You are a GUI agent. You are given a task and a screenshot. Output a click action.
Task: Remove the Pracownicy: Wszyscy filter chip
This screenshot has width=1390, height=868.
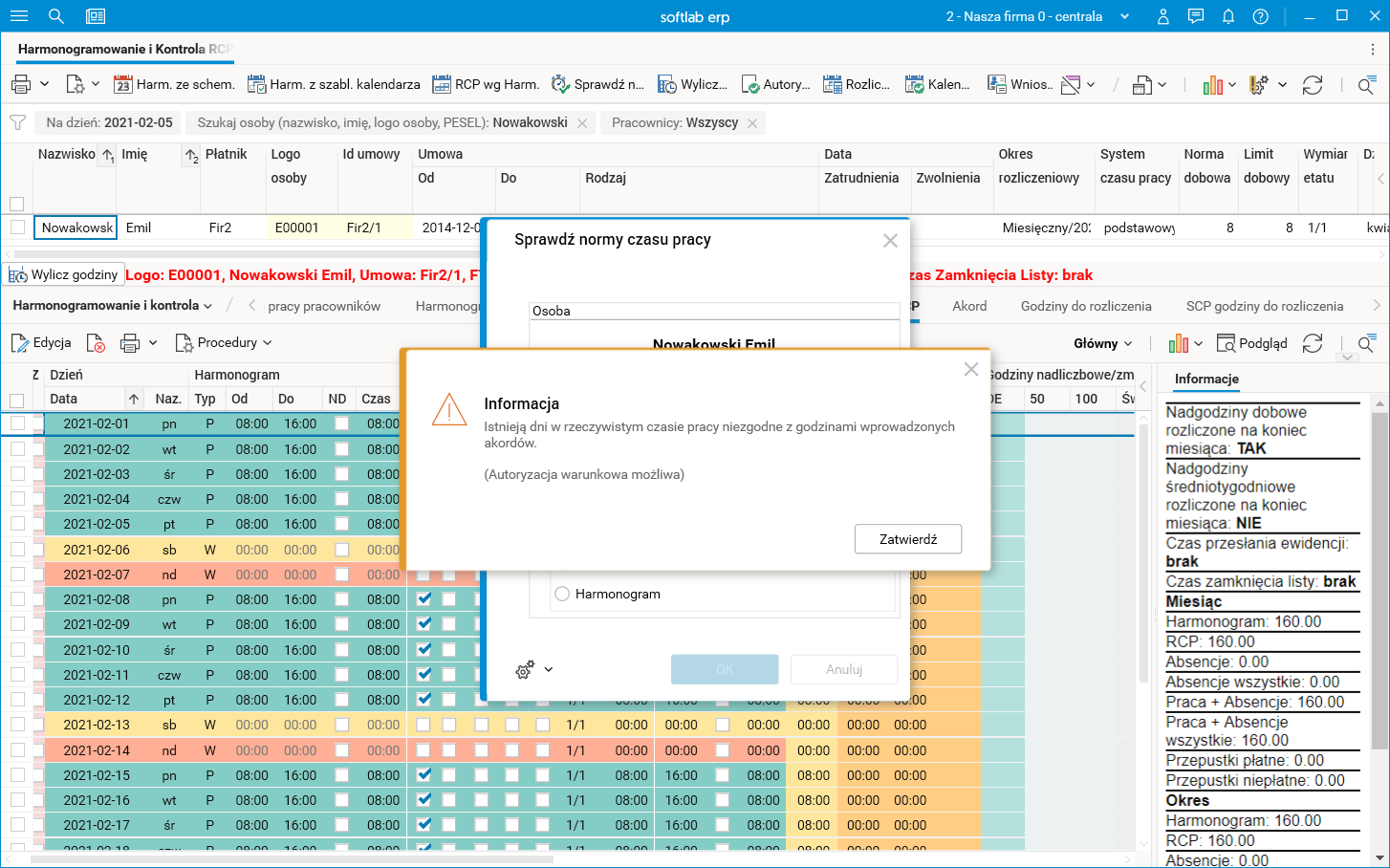pos(752,123)
